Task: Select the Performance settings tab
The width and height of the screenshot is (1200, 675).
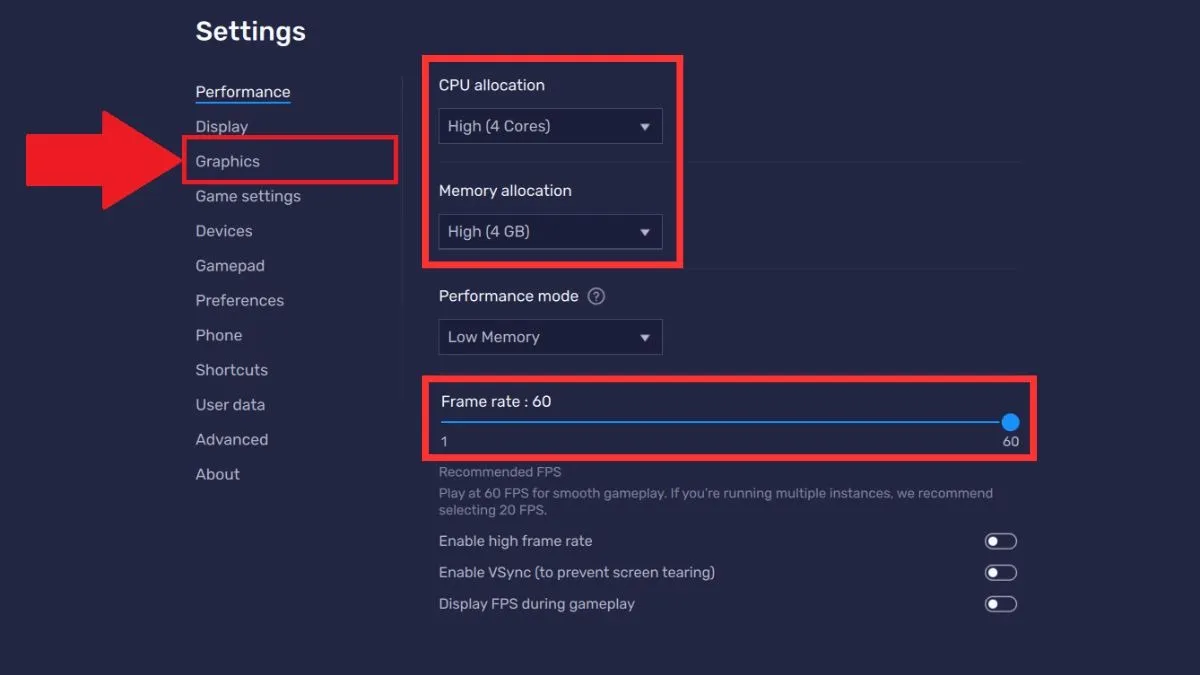Action: 242,92
